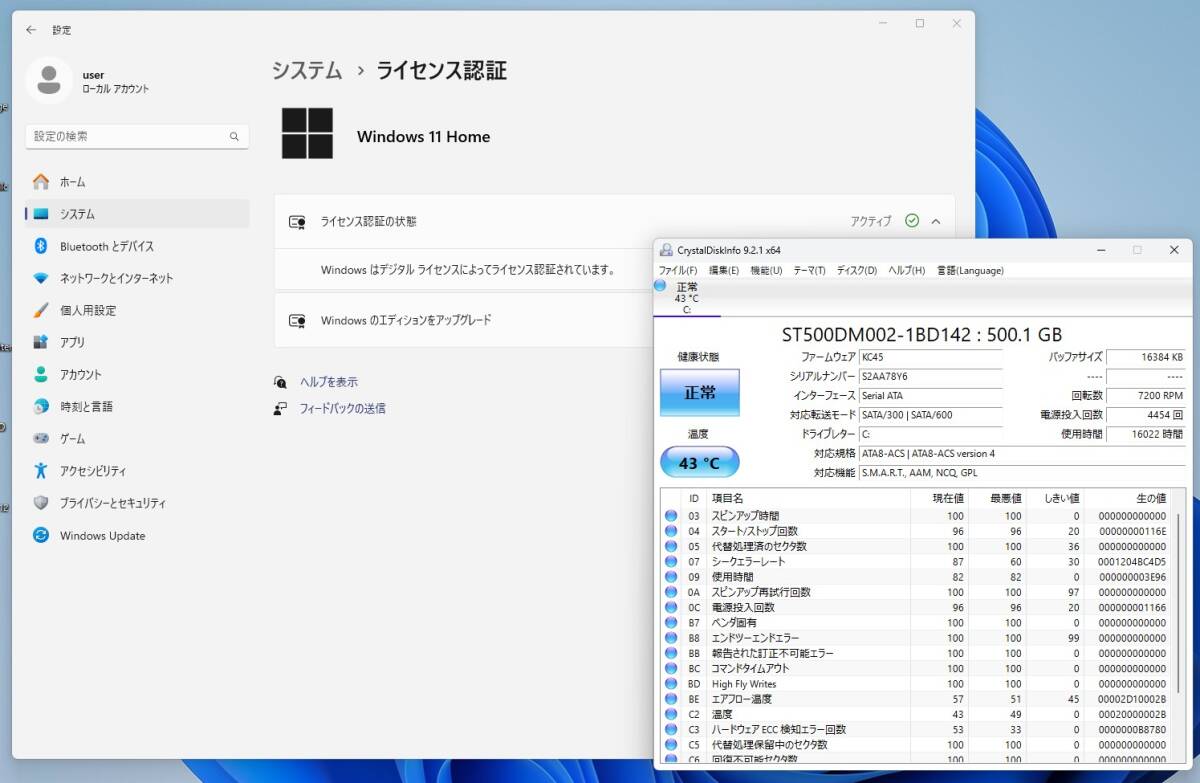
Task: Click the フィードバックの送信 feedback icon
Action: [281, 408]
